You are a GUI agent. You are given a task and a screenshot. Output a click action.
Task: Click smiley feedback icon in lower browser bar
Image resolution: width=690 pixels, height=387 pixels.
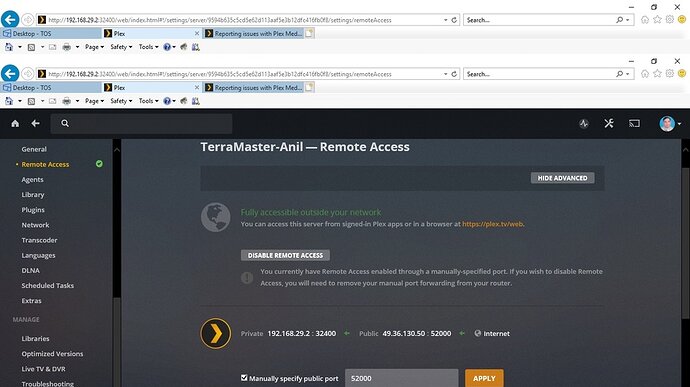[682, 74]
